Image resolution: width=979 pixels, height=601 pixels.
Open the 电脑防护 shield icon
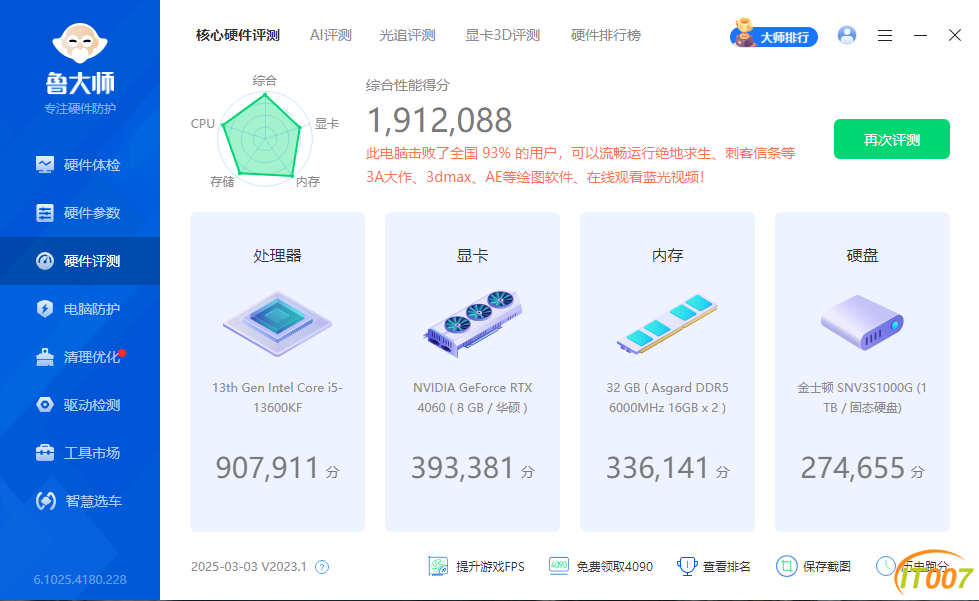pyautogui.click(x=45, y=309)
